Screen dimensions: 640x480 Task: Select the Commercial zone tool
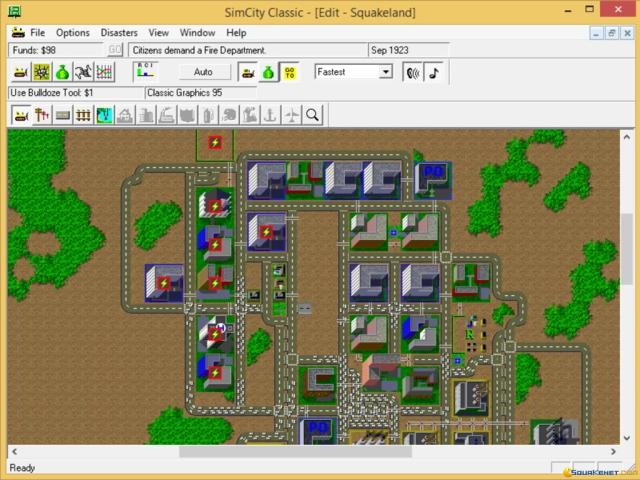click(146, 115)
